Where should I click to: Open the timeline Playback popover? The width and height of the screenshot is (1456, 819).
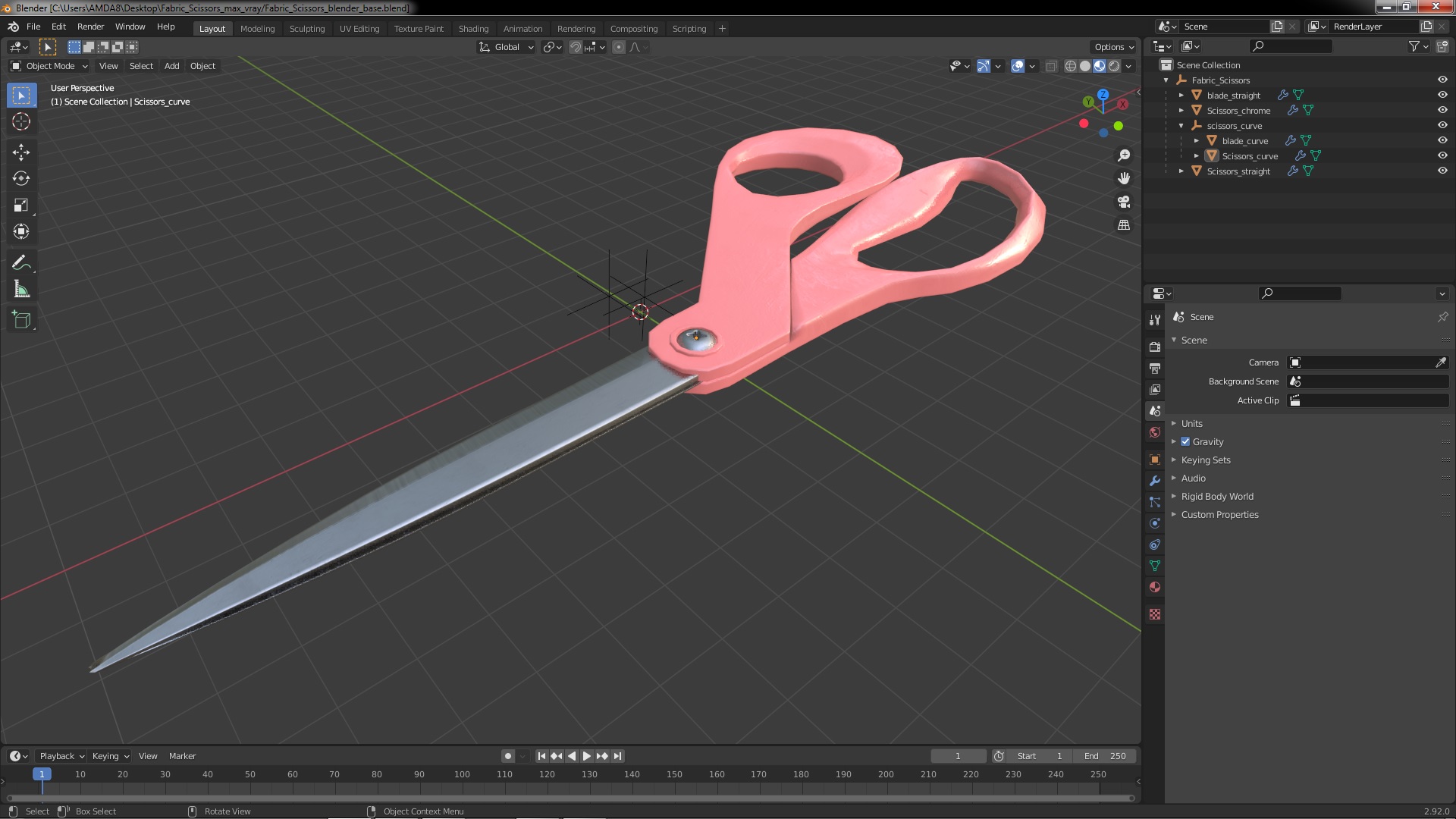61,756
